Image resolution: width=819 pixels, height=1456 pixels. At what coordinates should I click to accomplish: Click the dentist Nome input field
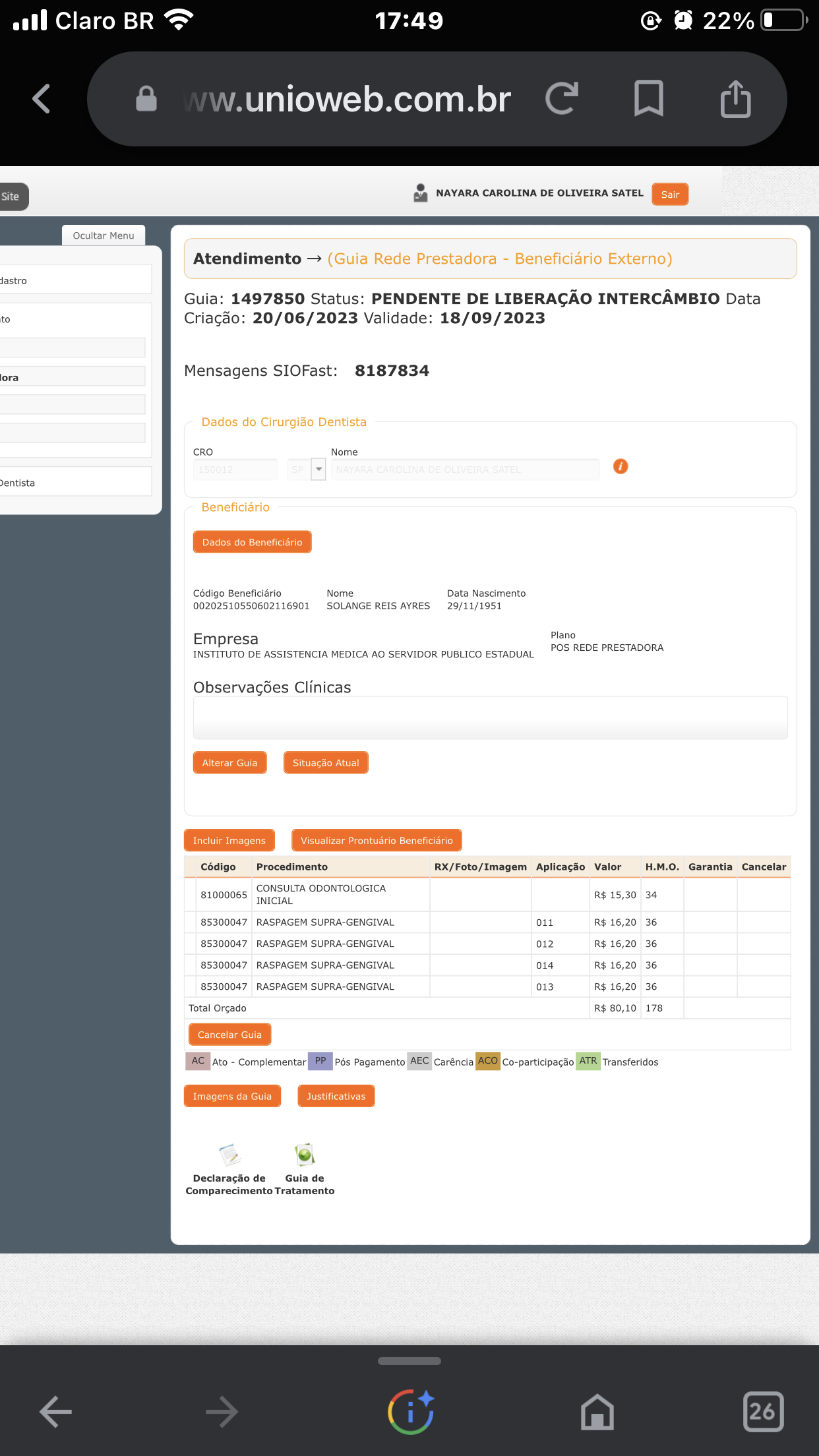click(x=466, y=470)
